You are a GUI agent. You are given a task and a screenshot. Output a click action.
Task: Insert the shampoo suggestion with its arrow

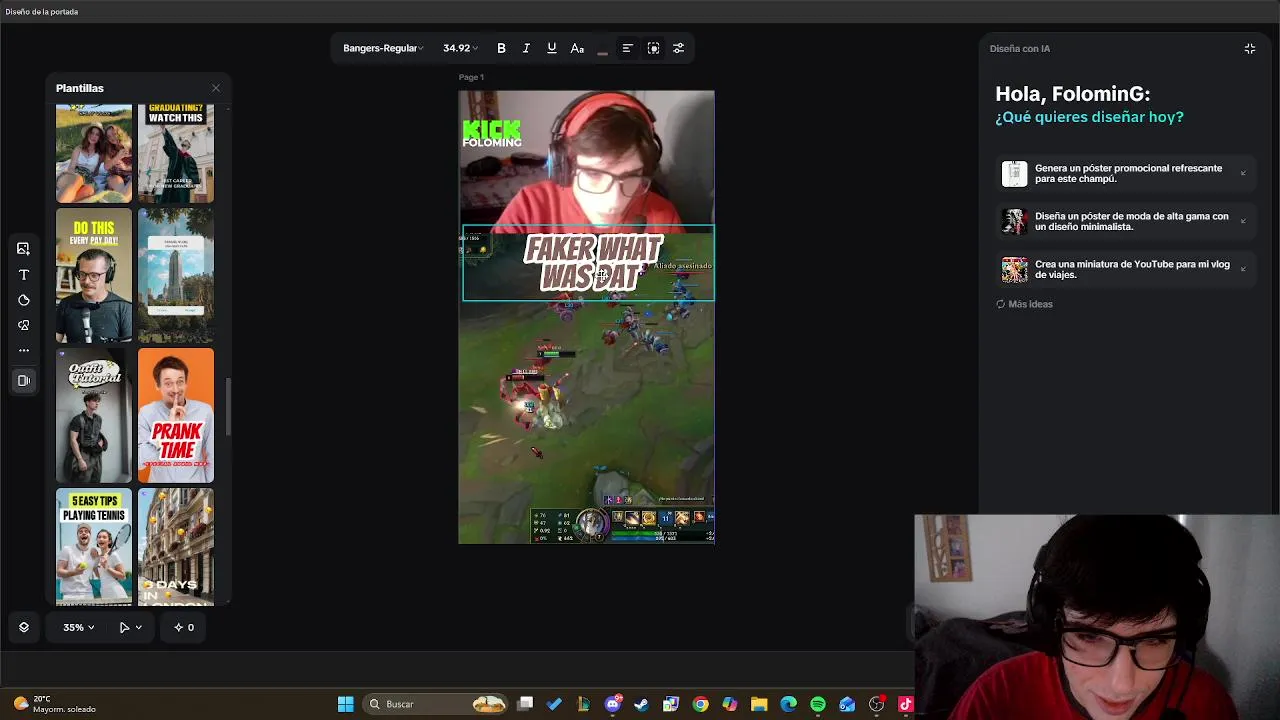[1243, 173]
